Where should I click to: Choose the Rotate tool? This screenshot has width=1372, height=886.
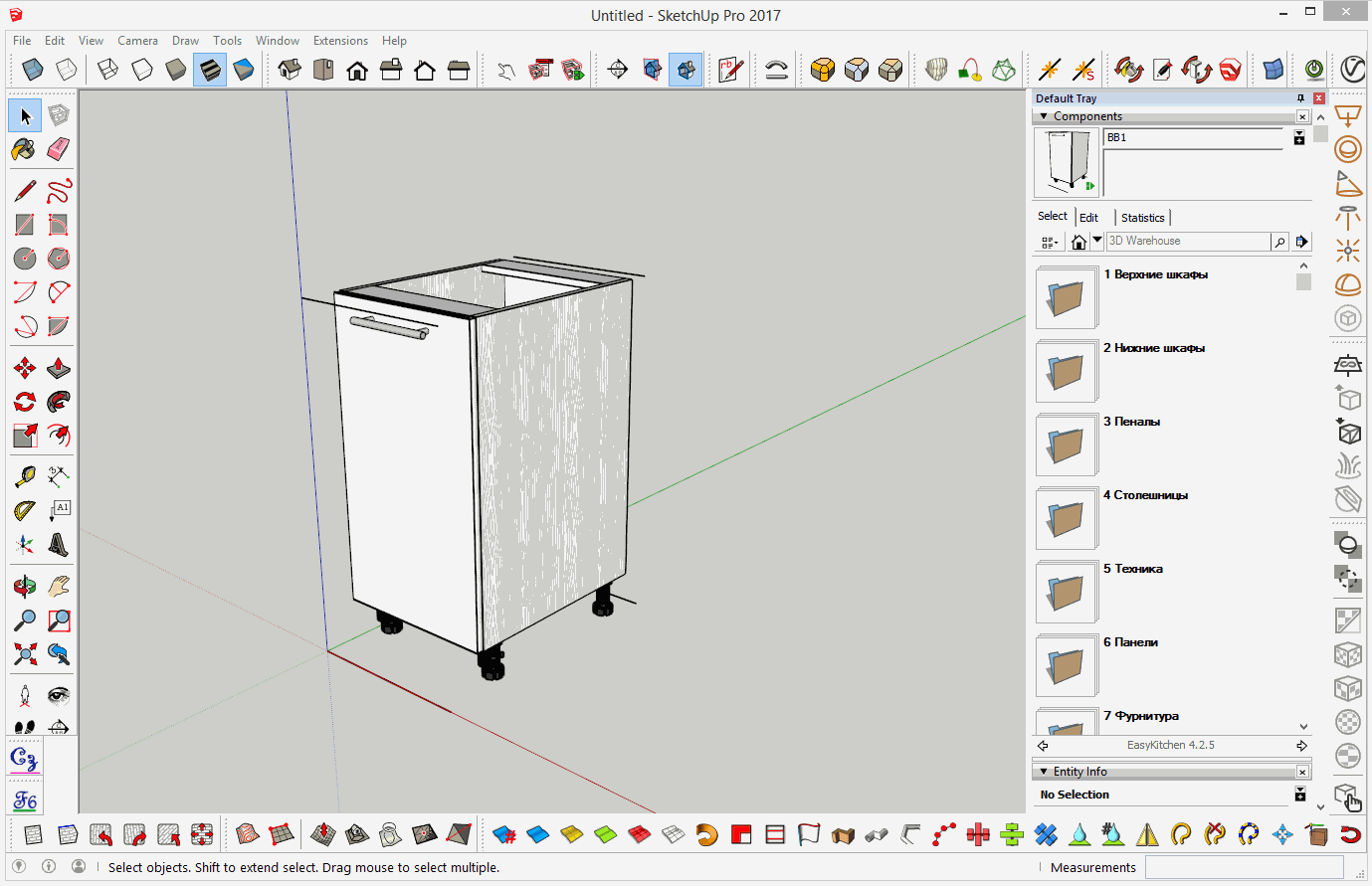click(25, 402)
